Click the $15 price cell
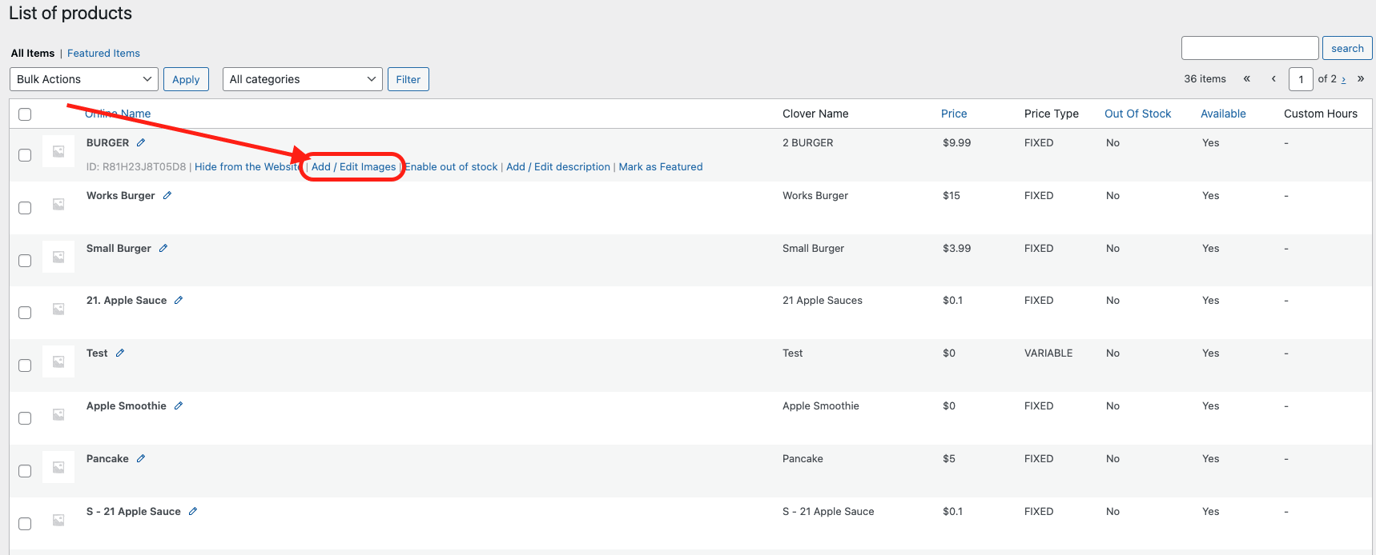This screenshot has height=555, width=1376. 951,196
